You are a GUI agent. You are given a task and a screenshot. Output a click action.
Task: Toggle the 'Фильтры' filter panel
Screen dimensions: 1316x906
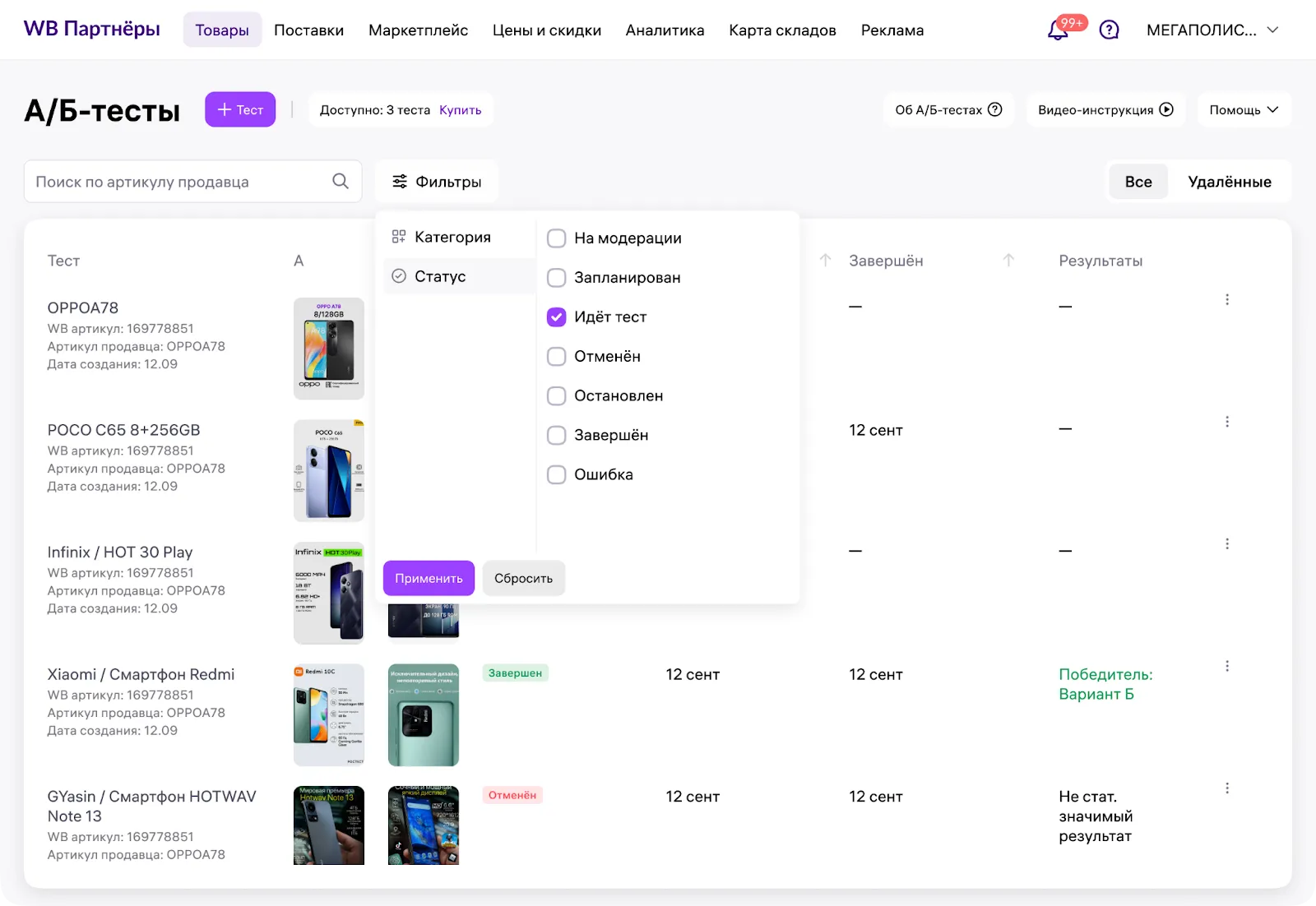(437, 182)
